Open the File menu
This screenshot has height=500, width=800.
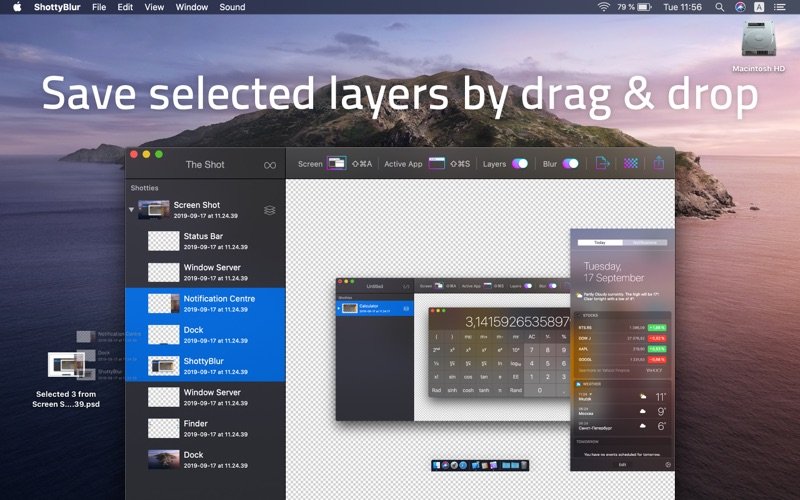[99, 7]
